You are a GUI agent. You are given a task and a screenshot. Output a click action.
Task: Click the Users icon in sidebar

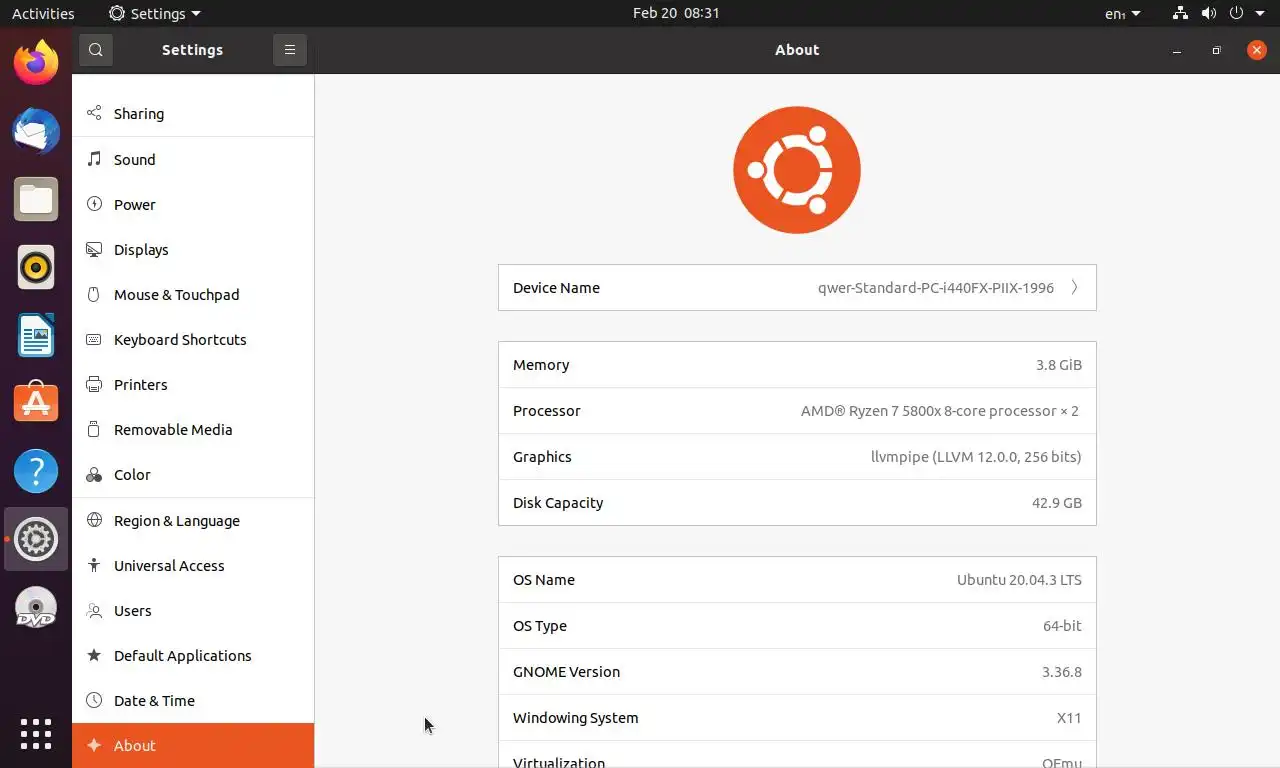(94, 610)
